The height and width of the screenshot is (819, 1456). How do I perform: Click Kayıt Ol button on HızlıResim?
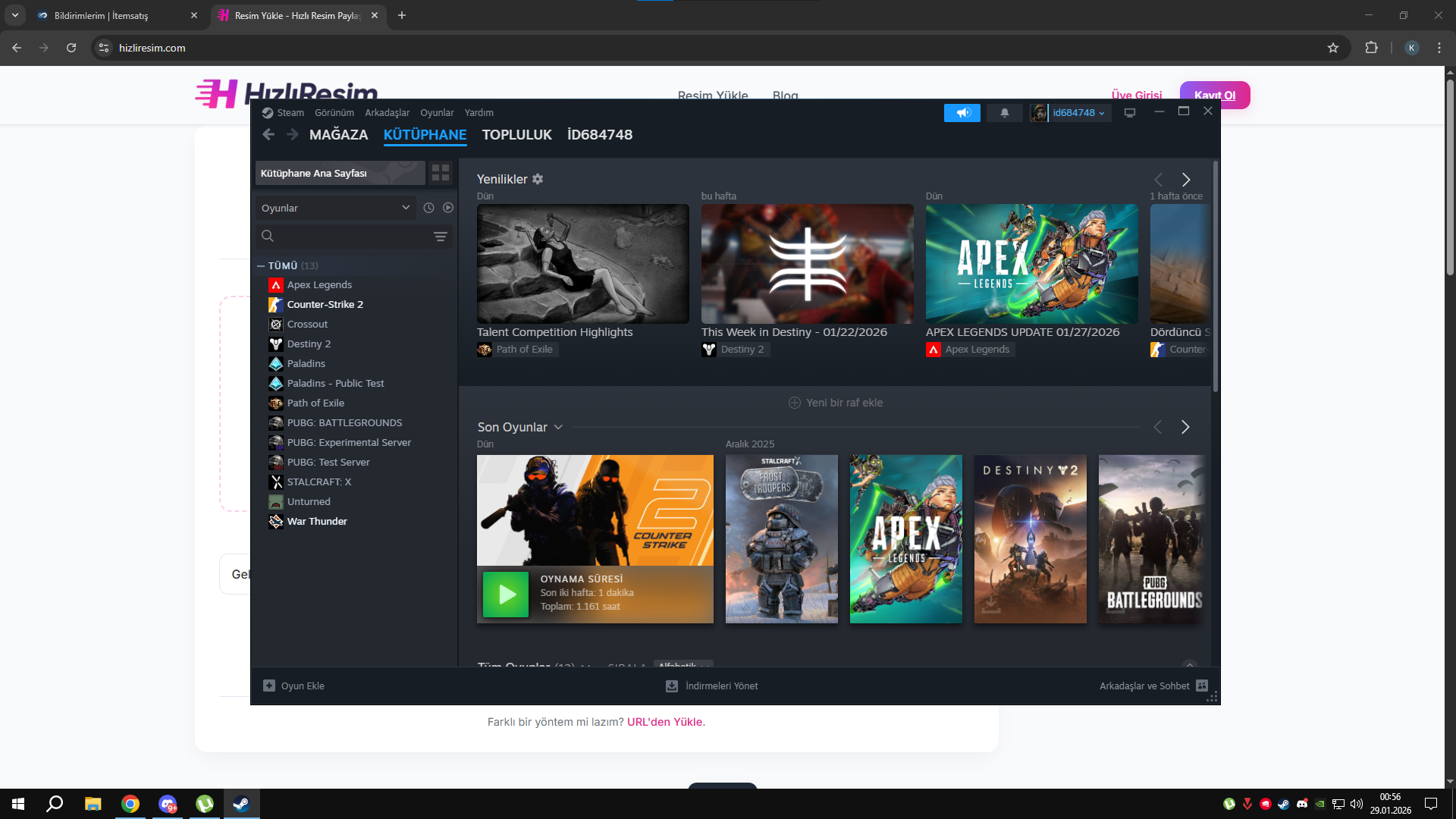[1215, 95]
